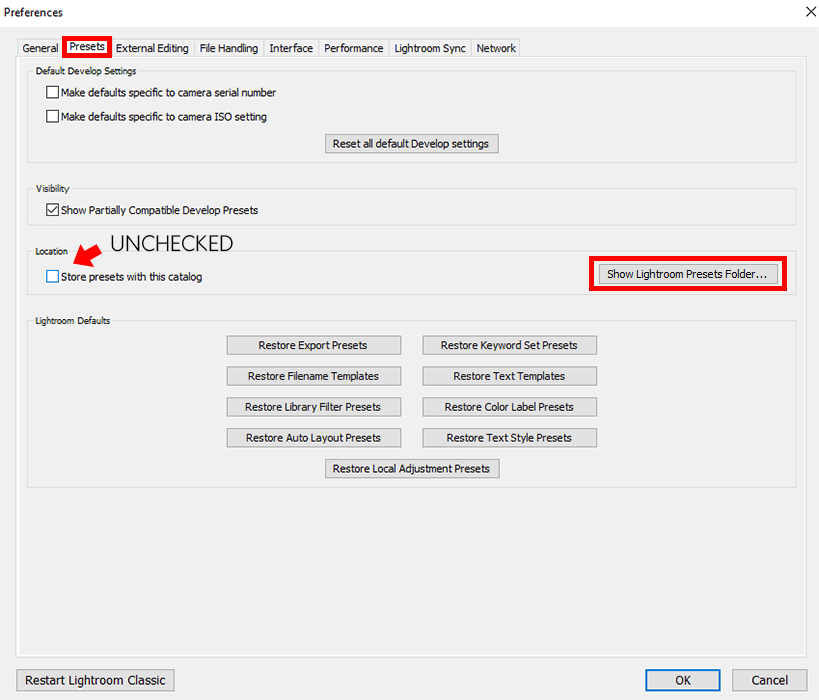Screen dimensions: 819x700
Task: Switch to Lightroom Sync tab
Action: [430, 48]
